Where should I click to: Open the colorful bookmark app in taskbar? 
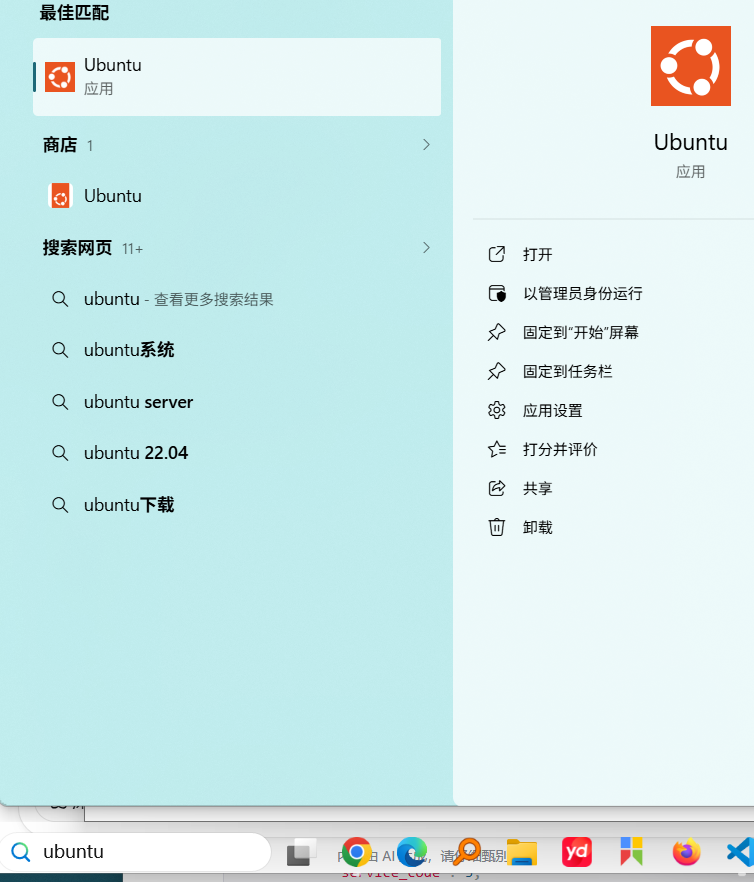(x=631, y=850)
